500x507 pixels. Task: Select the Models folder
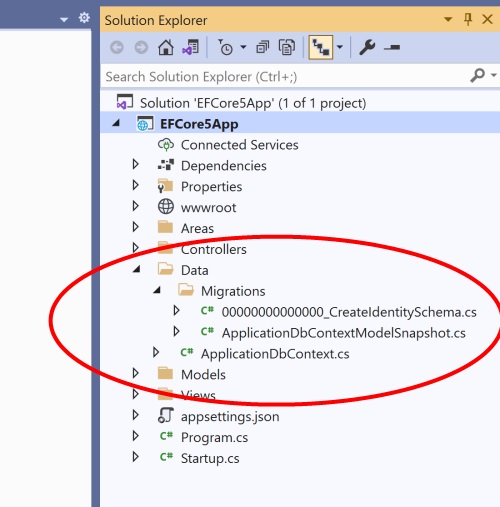pyautogui.click(x=203, y=375)
